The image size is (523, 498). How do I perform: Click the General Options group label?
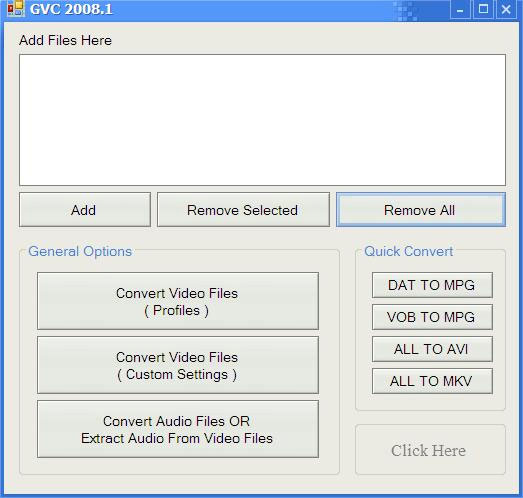[80, 252]
